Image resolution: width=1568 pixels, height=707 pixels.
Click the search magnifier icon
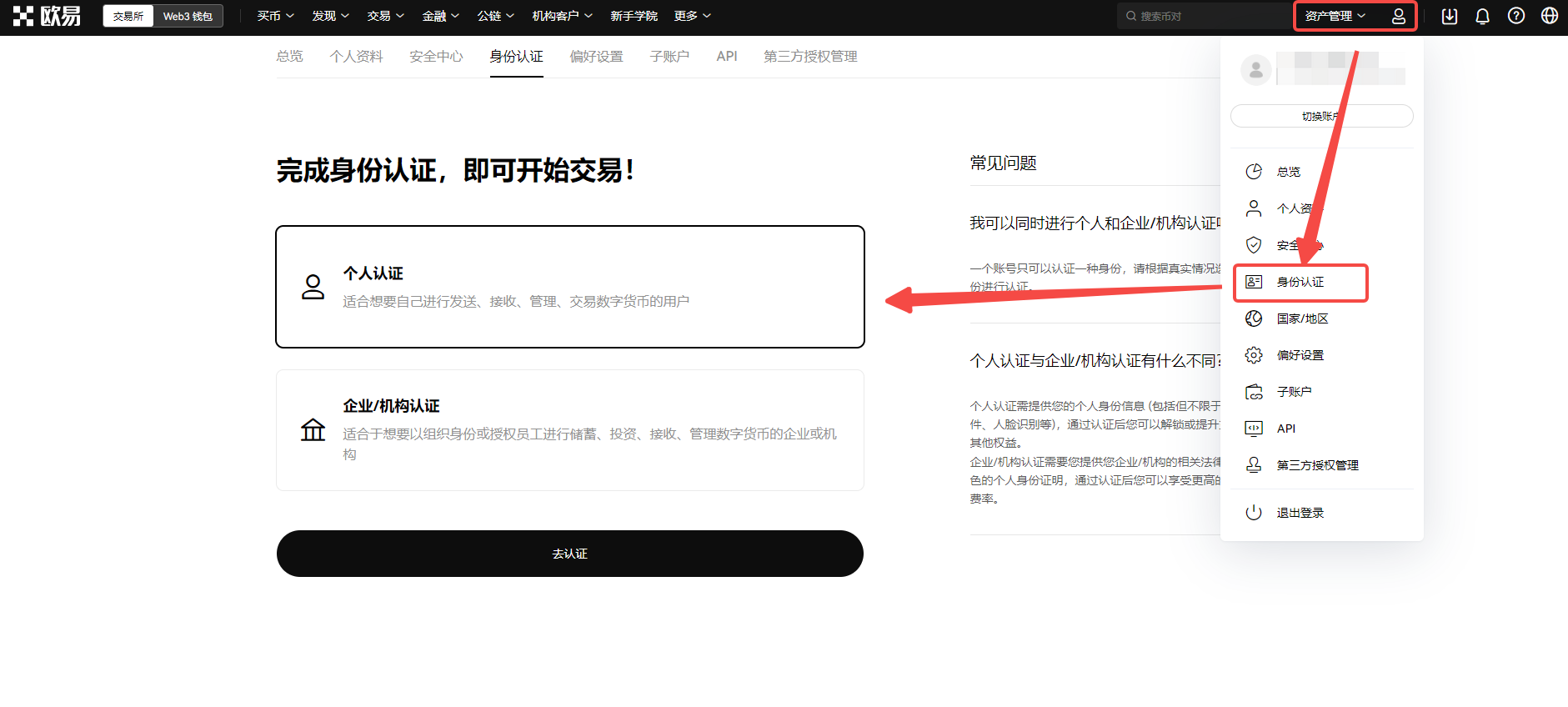[1131, 16]
